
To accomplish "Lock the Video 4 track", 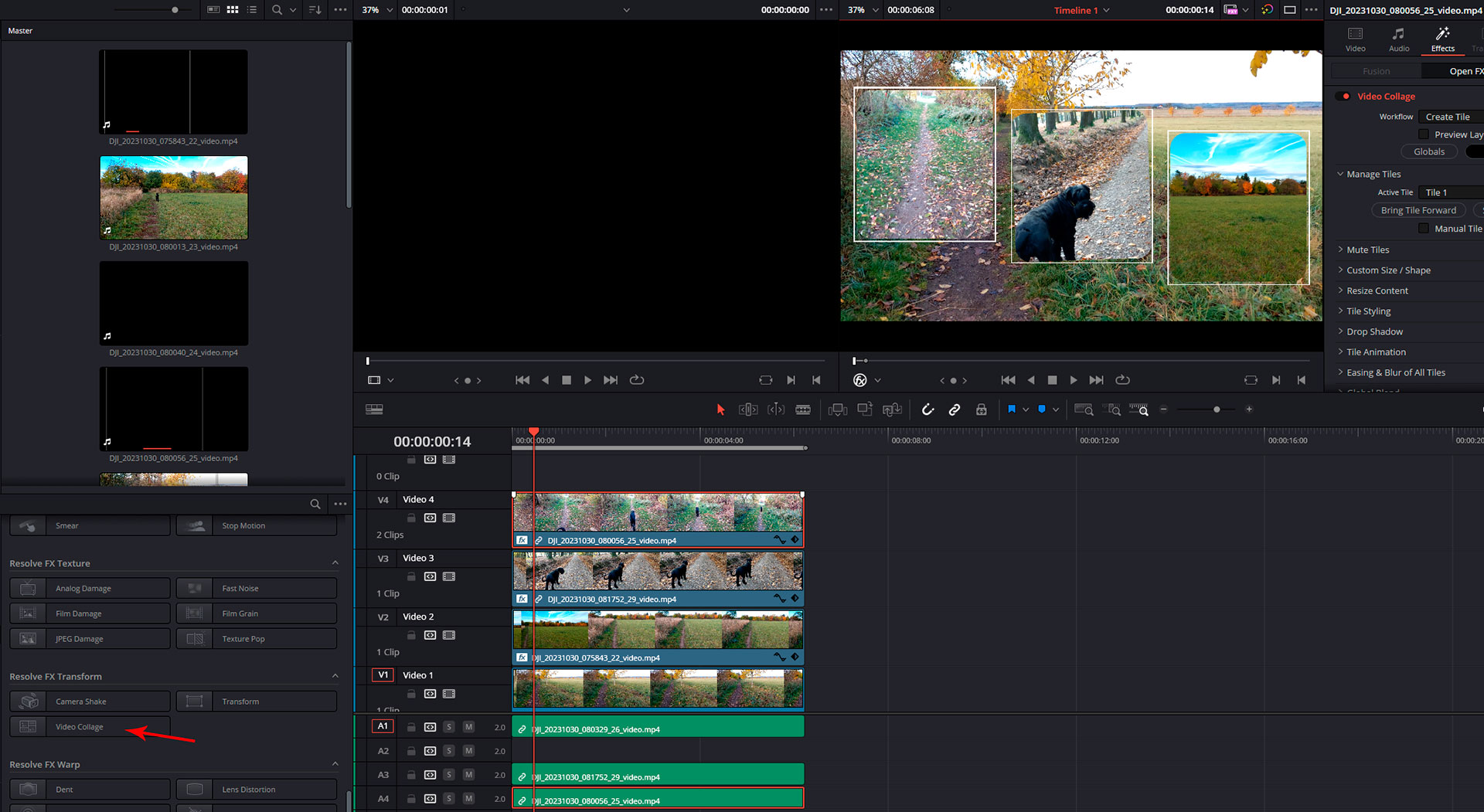I will point(411,518).
